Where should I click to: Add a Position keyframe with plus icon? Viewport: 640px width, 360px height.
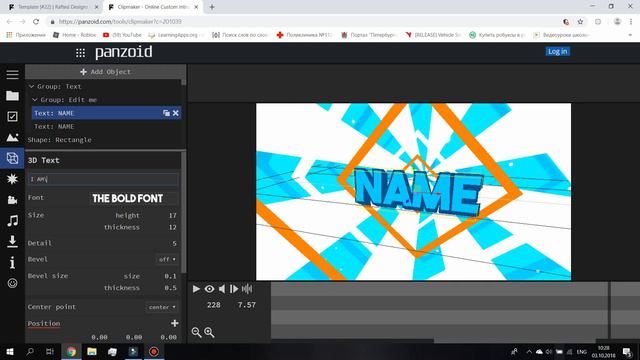(175, 323)
